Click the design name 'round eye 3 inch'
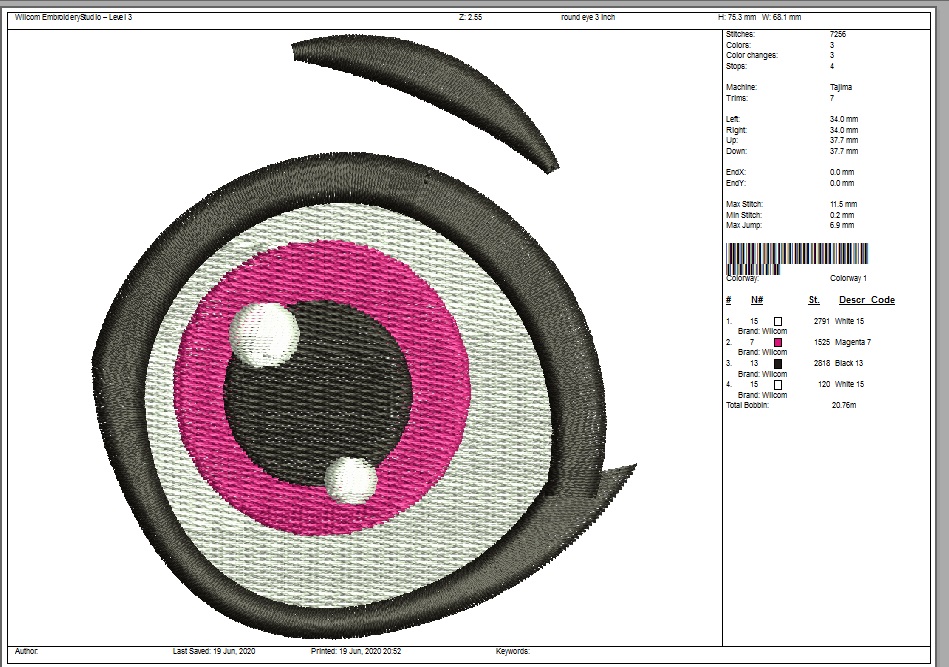This screenshot has width=949, height=667. point(588,18)
